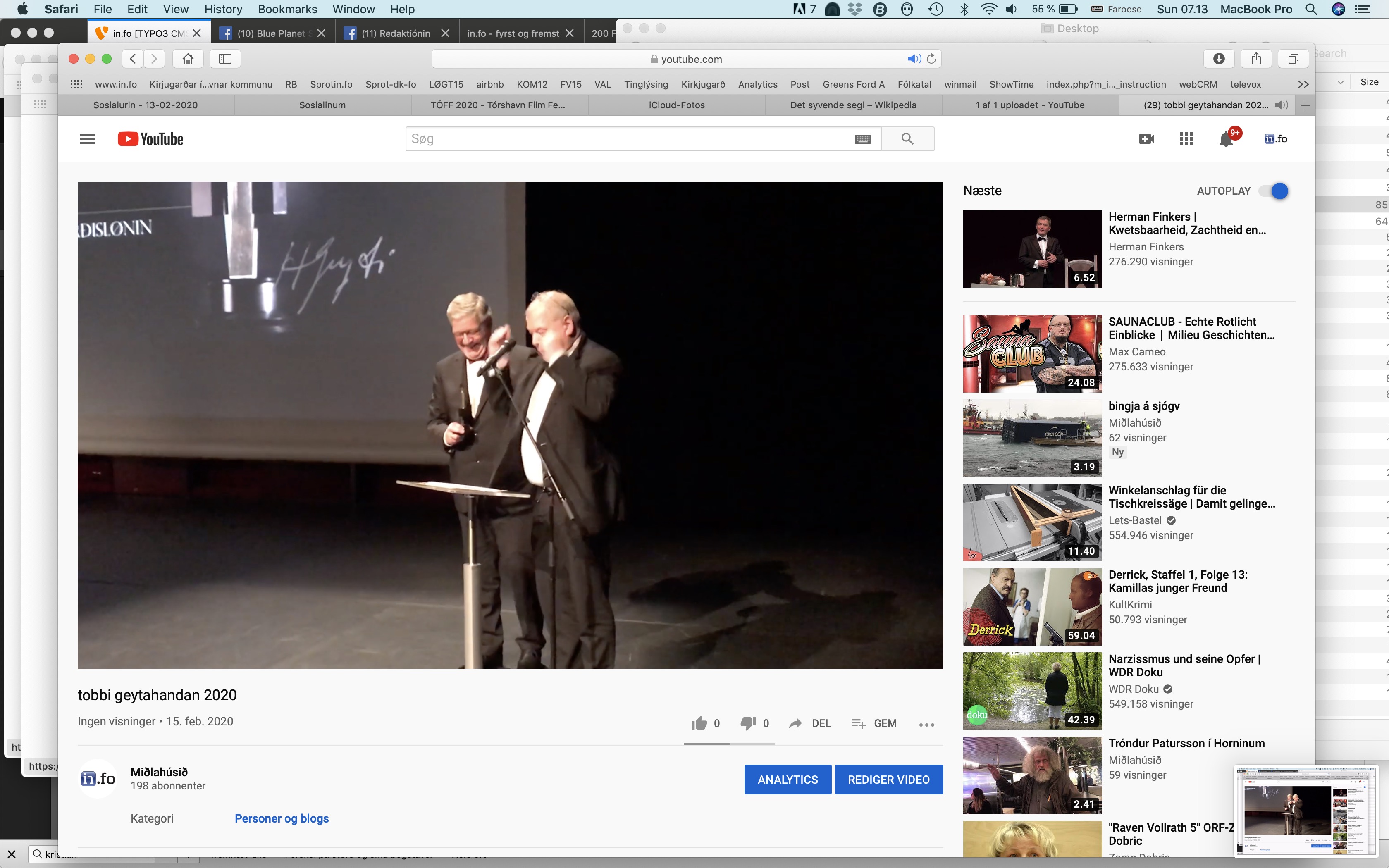
Task: Open Winkelanschlag für die Tischkreissäge video title
Action: pos(1191,497)
